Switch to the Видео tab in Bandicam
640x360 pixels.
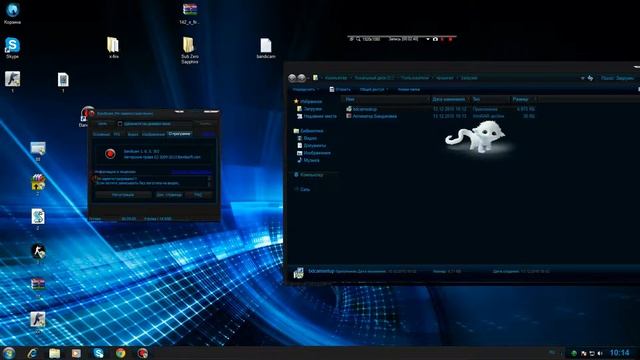click(x=133, y=134)
